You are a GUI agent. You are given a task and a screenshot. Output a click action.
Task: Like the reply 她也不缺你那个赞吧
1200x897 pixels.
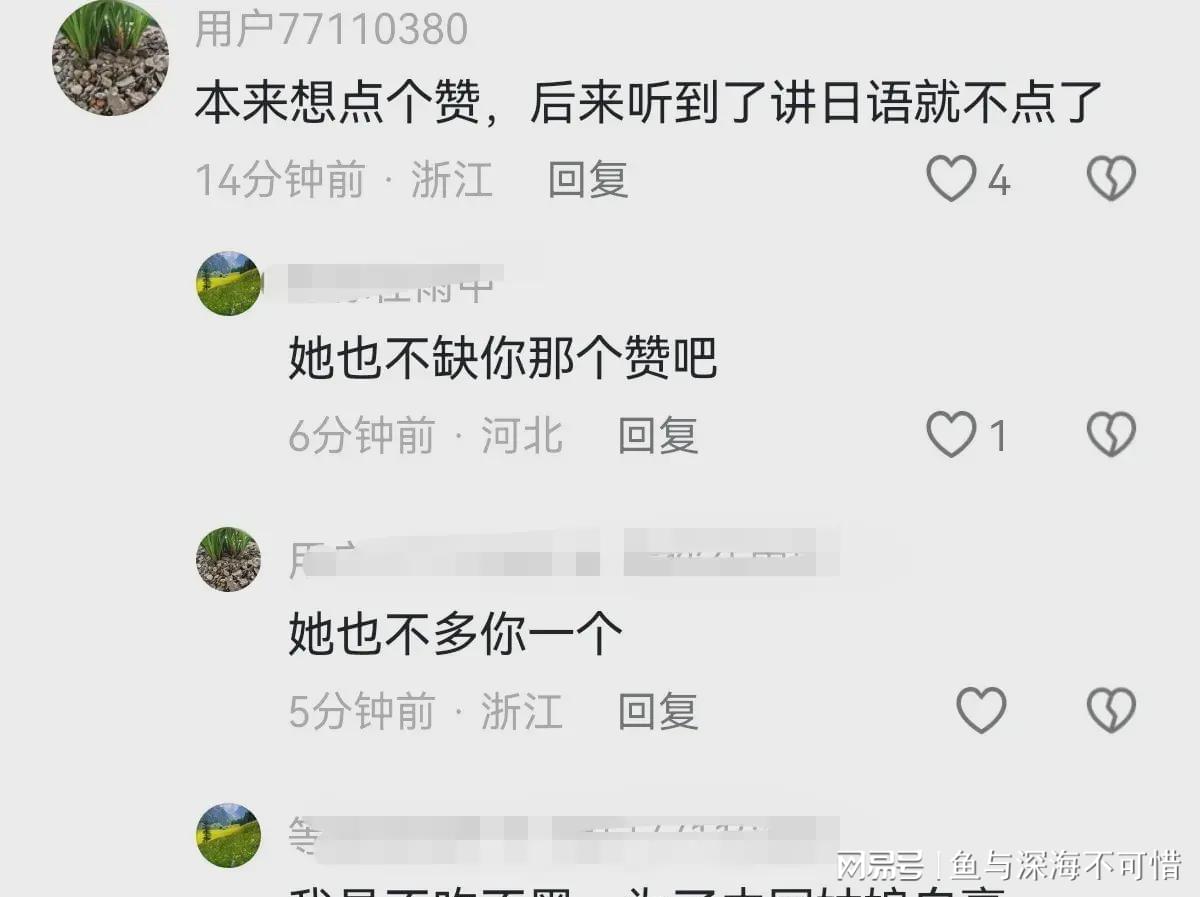(x=951, y=435)
